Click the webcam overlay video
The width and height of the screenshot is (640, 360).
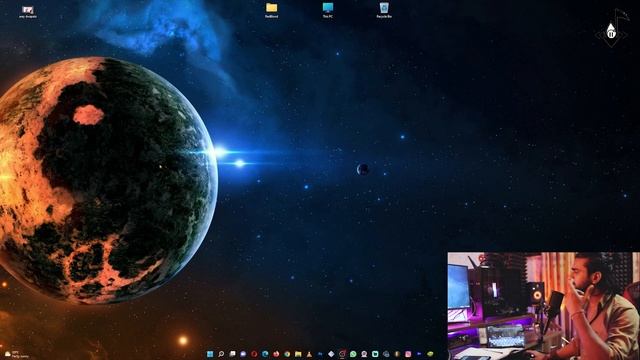click(544, 306)
